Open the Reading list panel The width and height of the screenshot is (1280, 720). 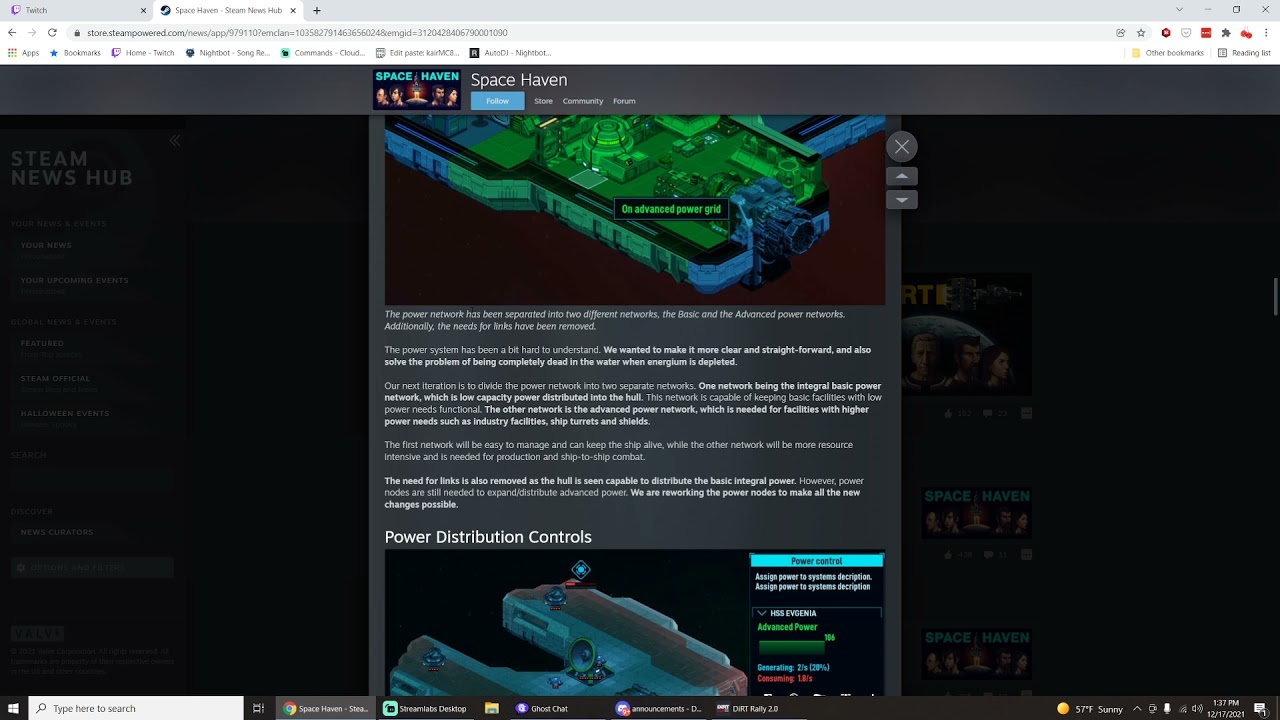coord(1244,53)
